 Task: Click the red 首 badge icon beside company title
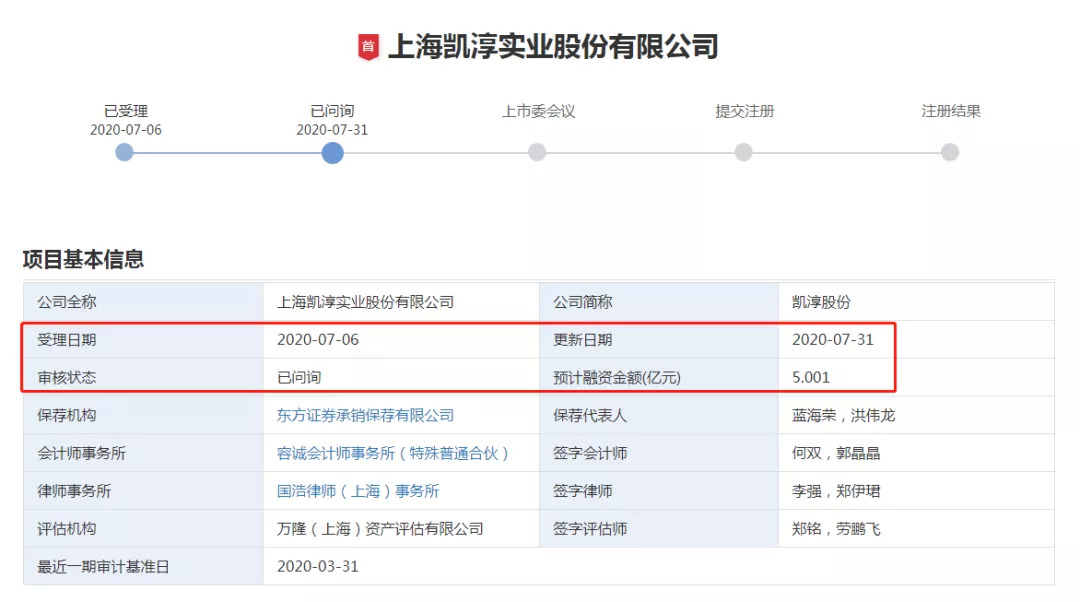[x=368, y=47]
